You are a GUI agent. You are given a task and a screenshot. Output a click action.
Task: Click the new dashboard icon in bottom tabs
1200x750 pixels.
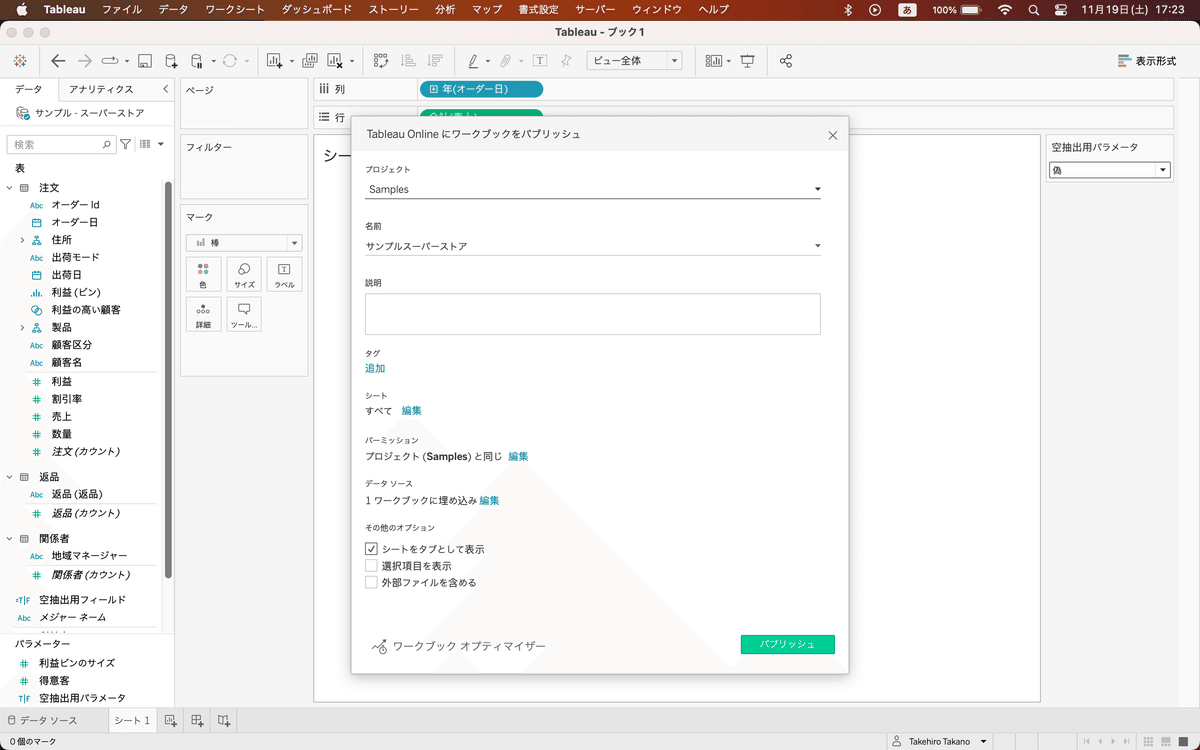click(197, 720)
